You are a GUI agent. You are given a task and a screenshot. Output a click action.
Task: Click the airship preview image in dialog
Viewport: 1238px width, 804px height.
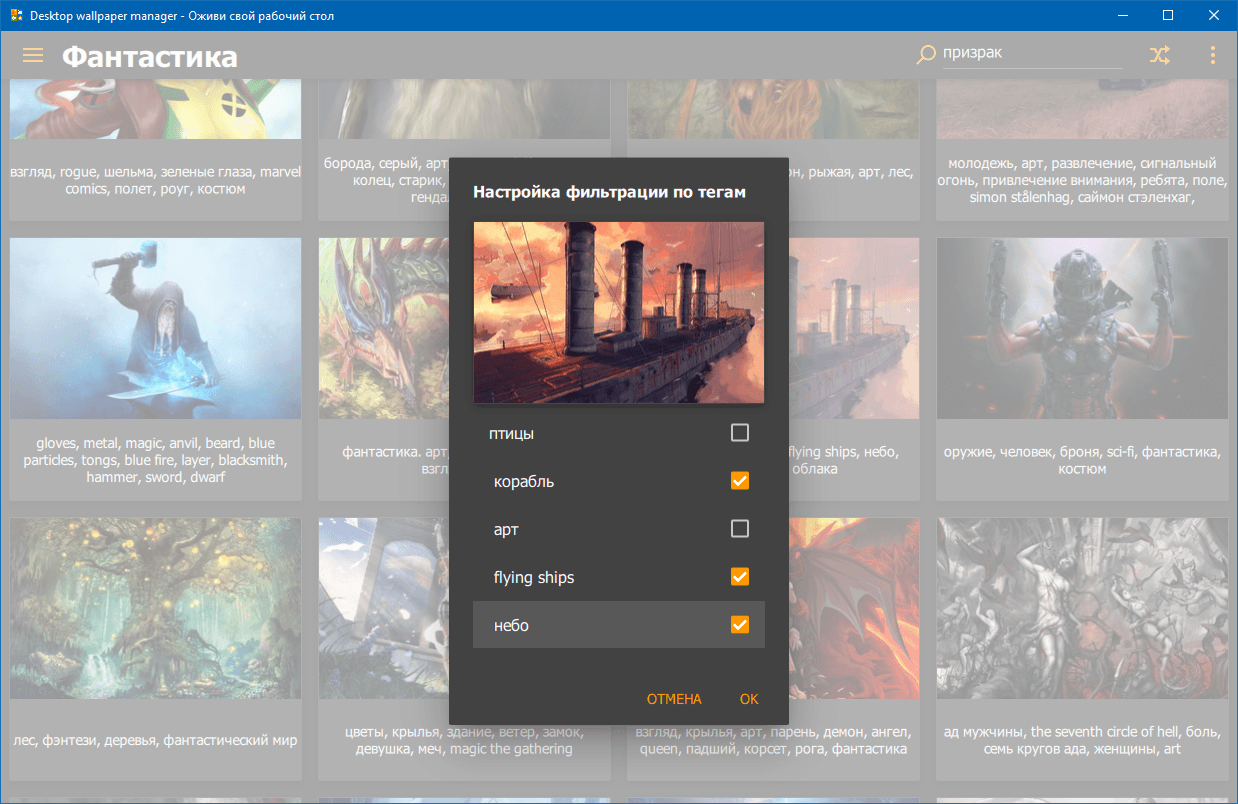pos(619,312)
